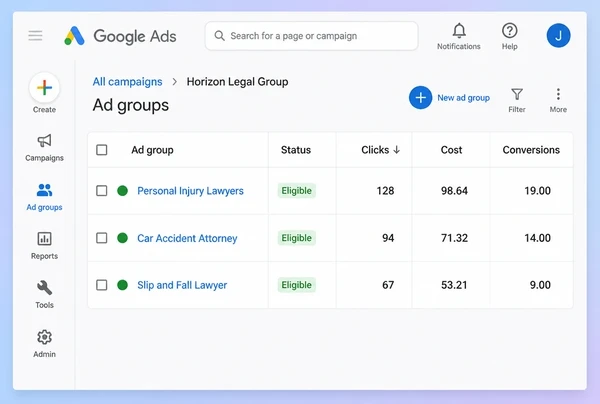The width and height of the screenshot is (600, 404).
Task: Click the Google Ads logo
Action: 120,36
